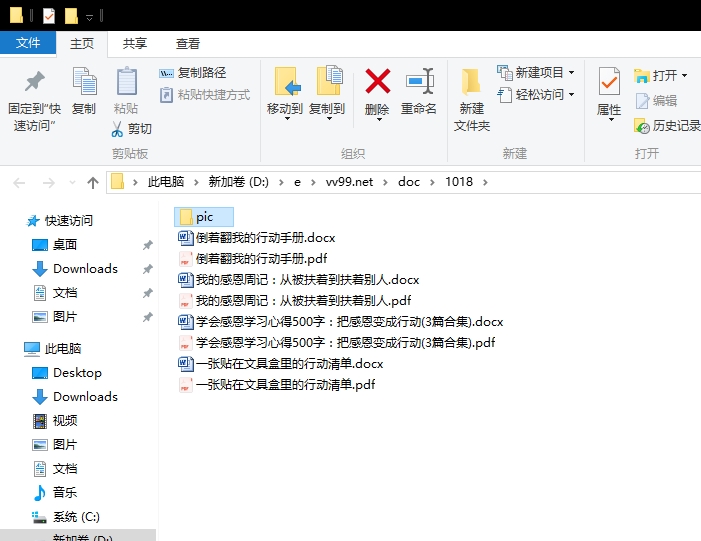Viewport: 701px width, 541px height.
Task: Pin to Quick access ribbon icon
Action: point(34,81)
